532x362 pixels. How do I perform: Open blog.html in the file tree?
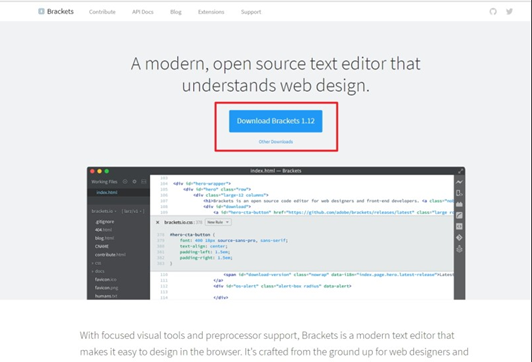pyautogui.click(x=104, y=238)
